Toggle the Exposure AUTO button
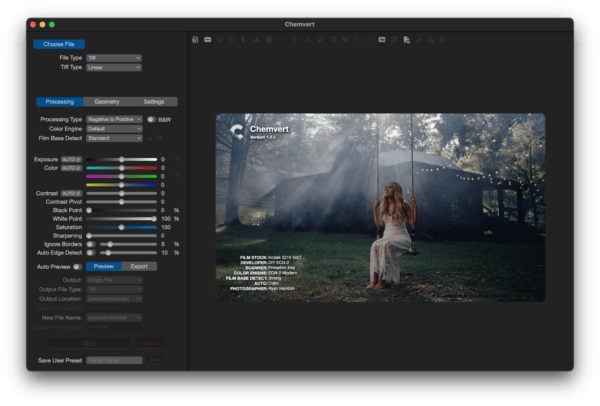This screenshot has height=406, width=600. point(71,159)
